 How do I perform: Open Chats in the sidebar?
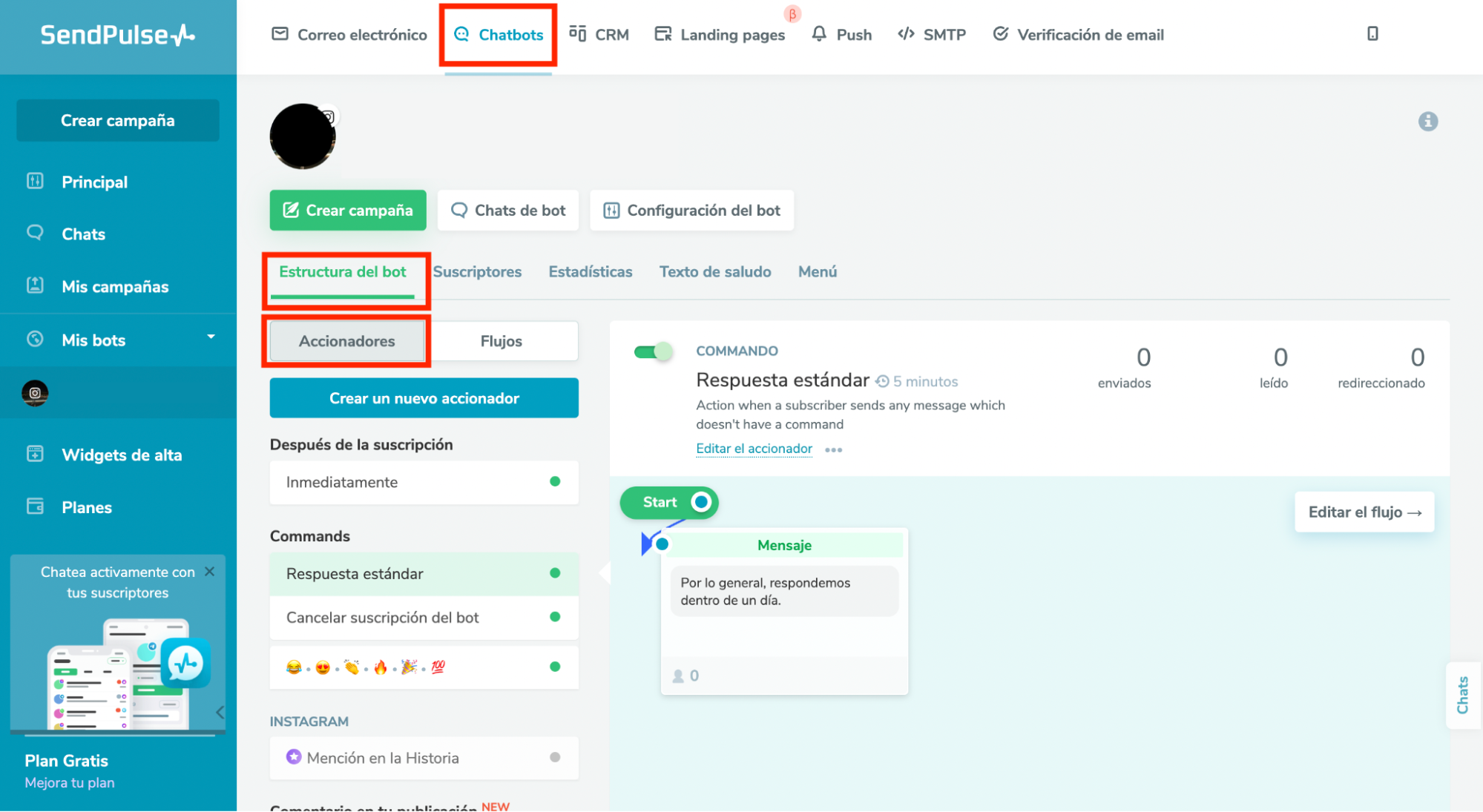pos(83,234)
